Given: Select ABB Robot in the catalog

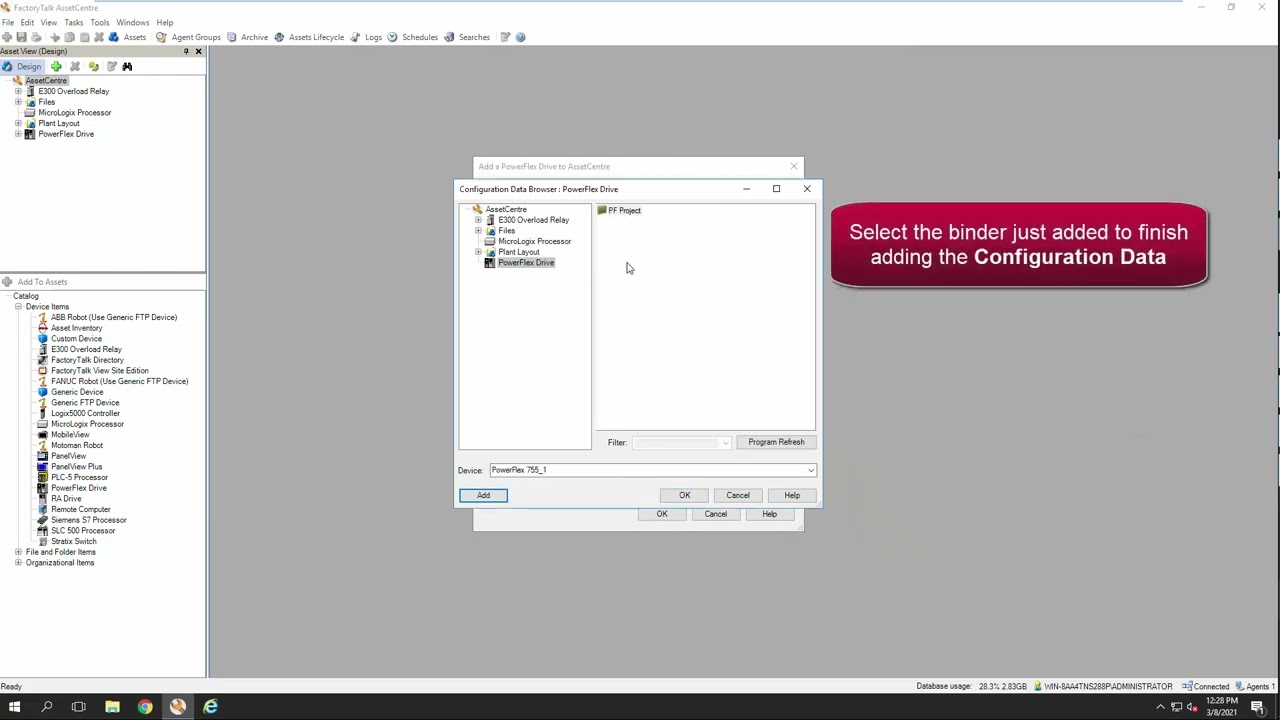Looking at the screenshot, I should pyautogui.click(x=113, y=317).
